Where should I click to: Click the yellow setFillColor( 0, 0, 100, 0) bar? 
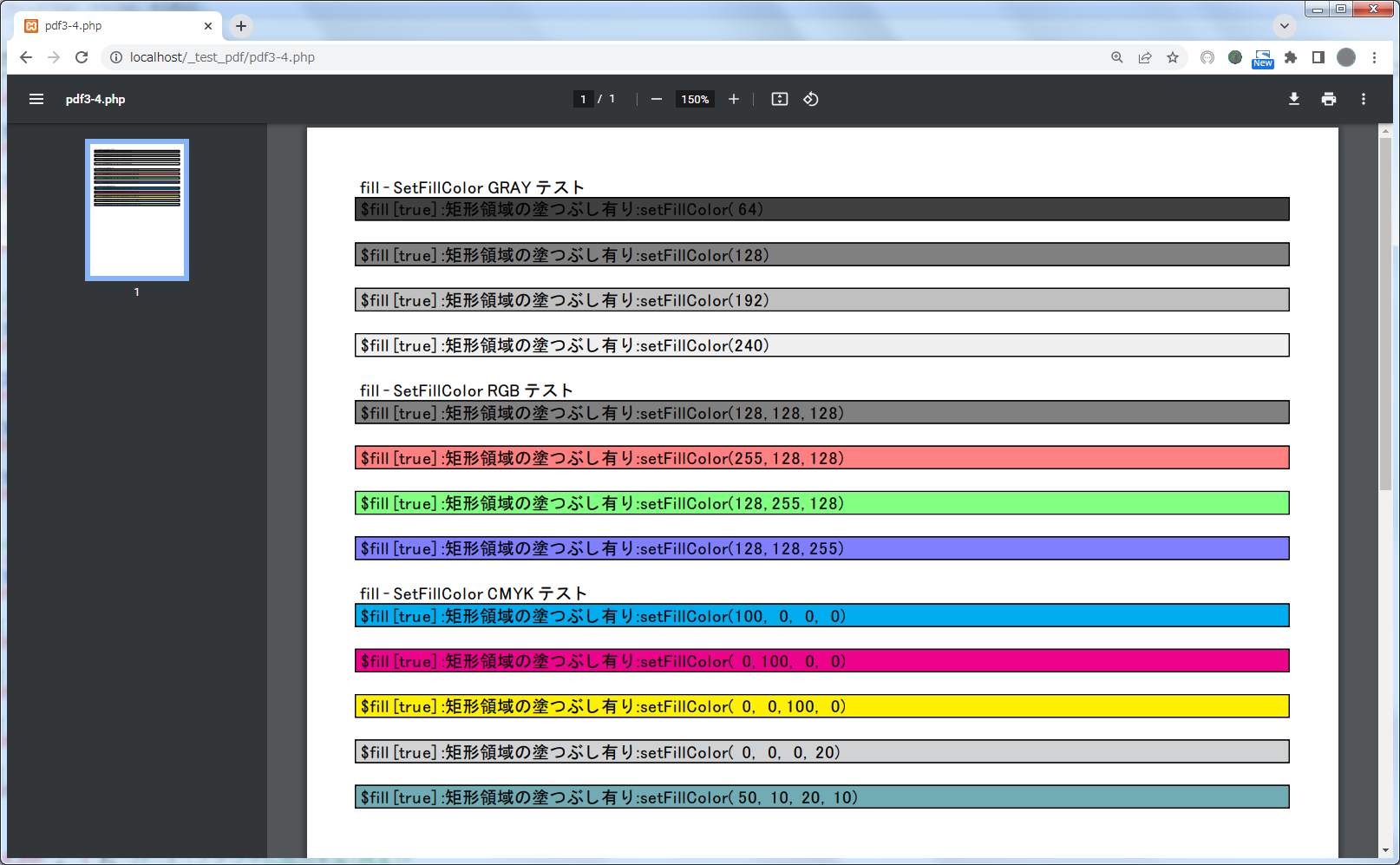822,706
